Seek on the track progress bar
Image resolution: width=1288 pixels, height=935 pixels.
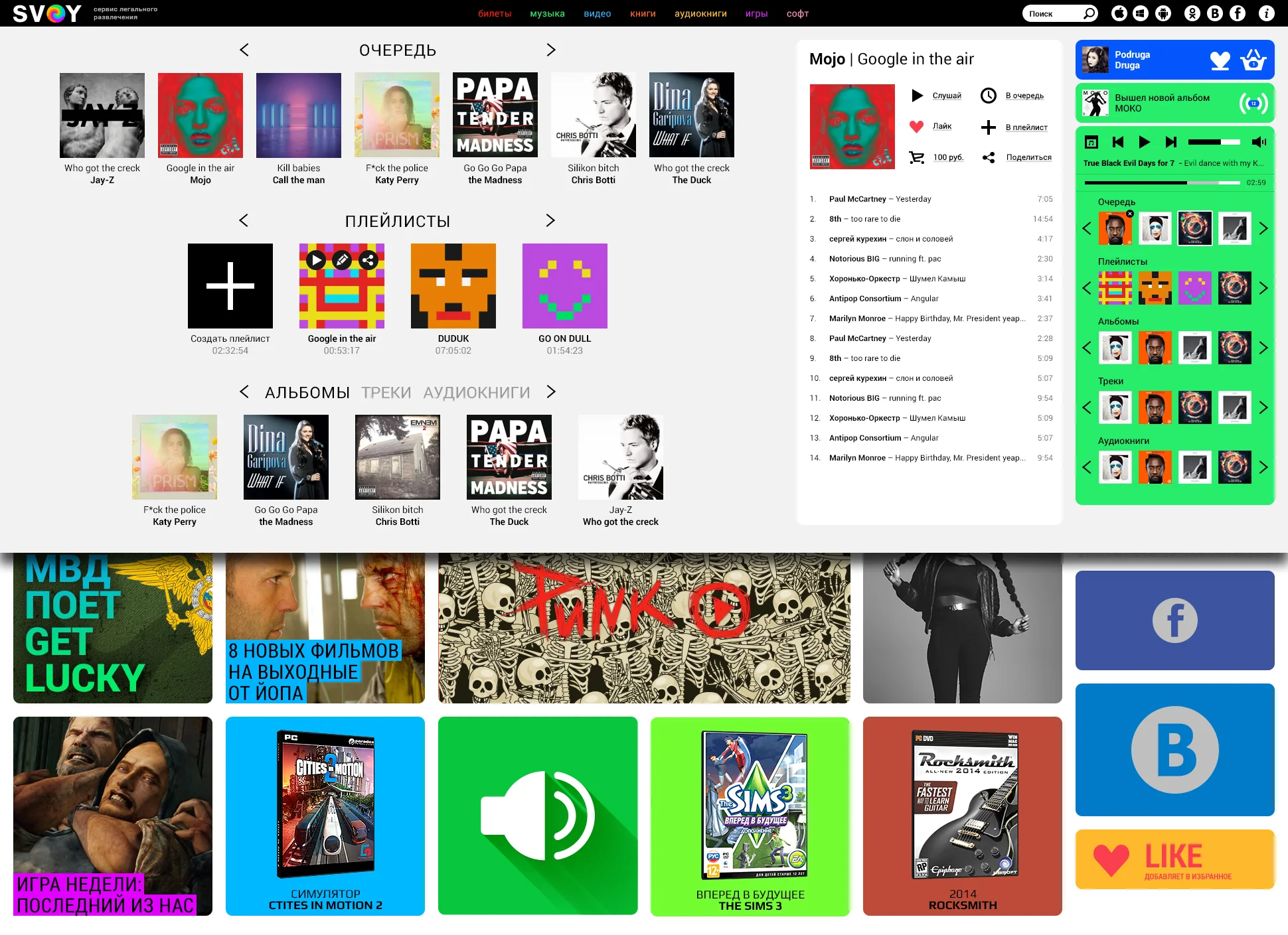(1162, 182)
